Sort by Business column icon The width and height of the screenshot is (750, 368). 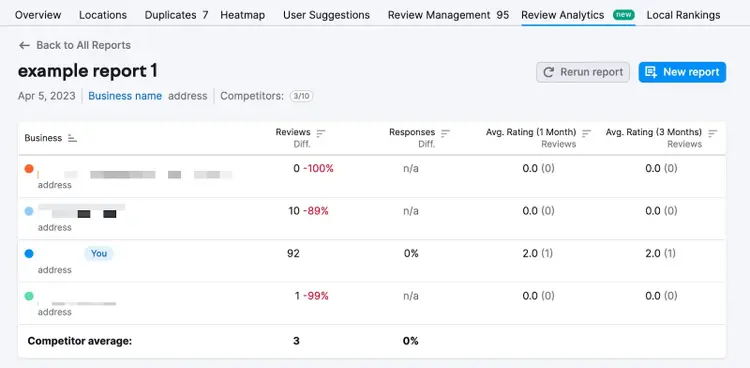tap(72, 138)
